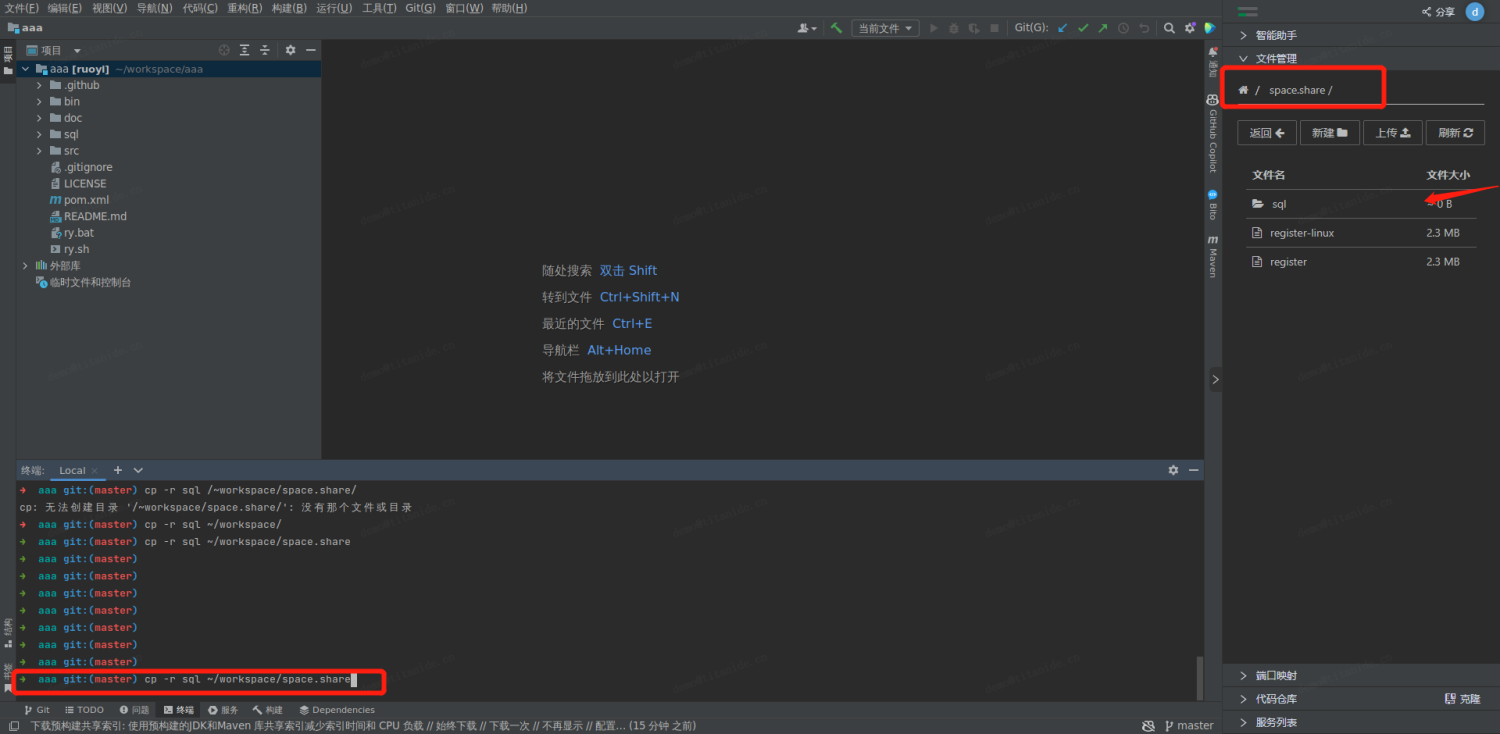The width and height of the screenshot is (1500, 734).
Task: Click the Debug bug icon in toolbar
Action: 954,28
